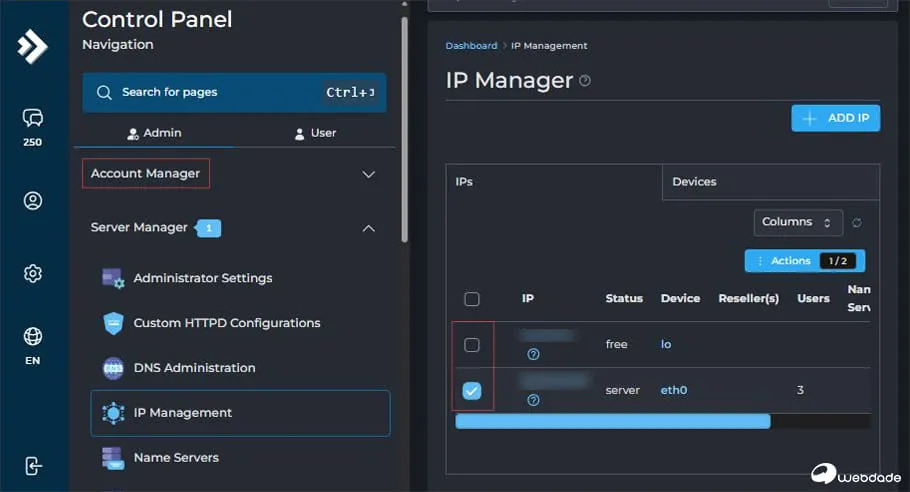Open the user profile icon in sidebar

pyautogui.click(x=32, y=201)
